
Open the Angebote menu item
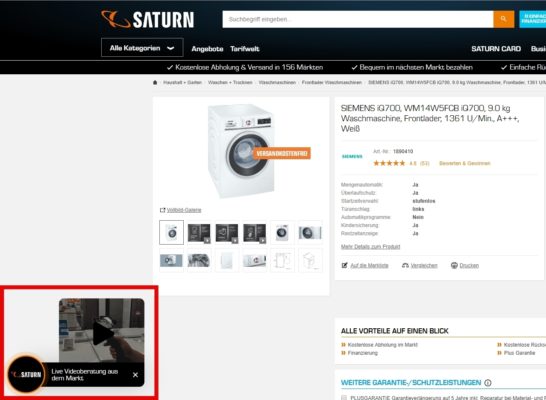click(x=207, y=49)
